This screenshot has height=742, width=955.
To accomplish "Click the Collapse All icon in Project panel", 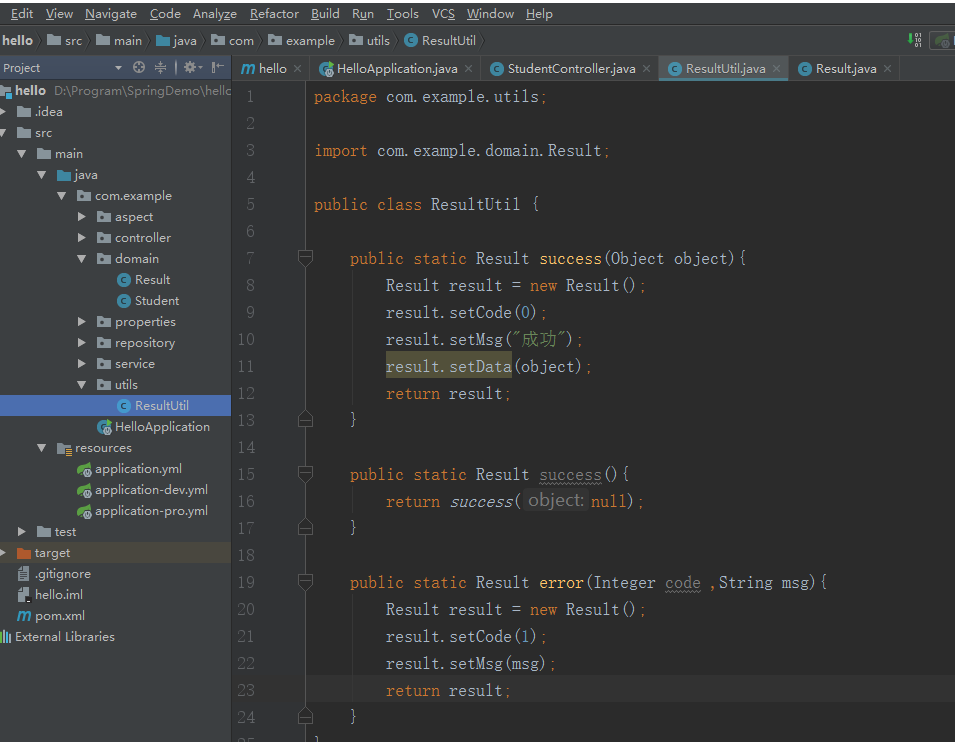I will (160, 68).
